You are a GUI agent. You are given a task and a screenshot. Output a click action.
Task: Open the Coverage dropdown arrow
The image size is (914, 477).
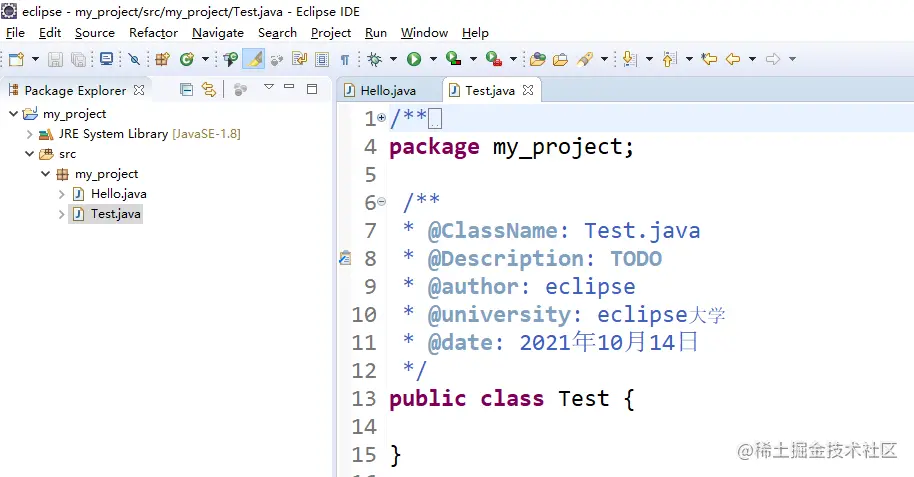click(x=473, y=59)
